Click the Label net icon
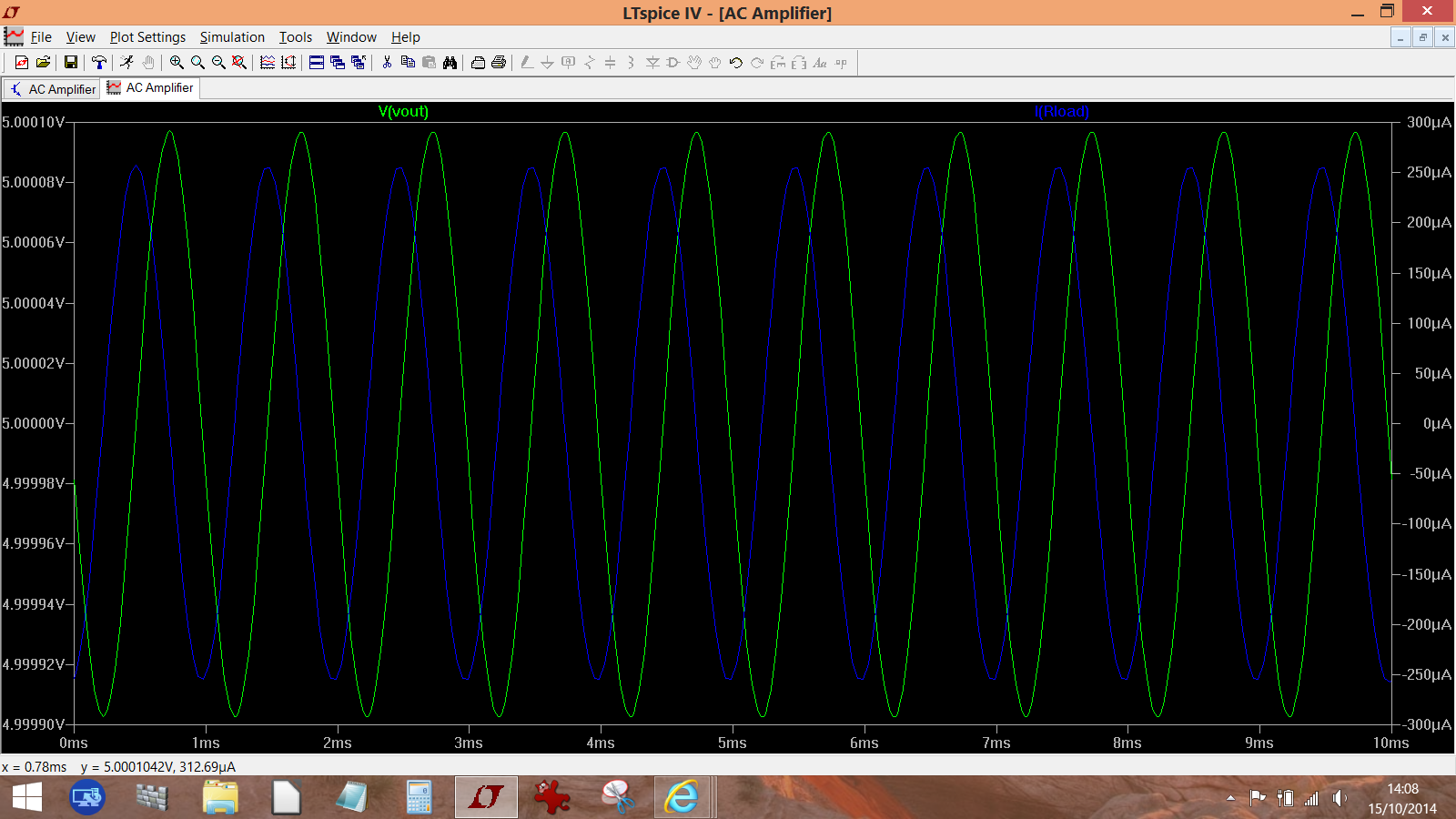 pos(568,63)
